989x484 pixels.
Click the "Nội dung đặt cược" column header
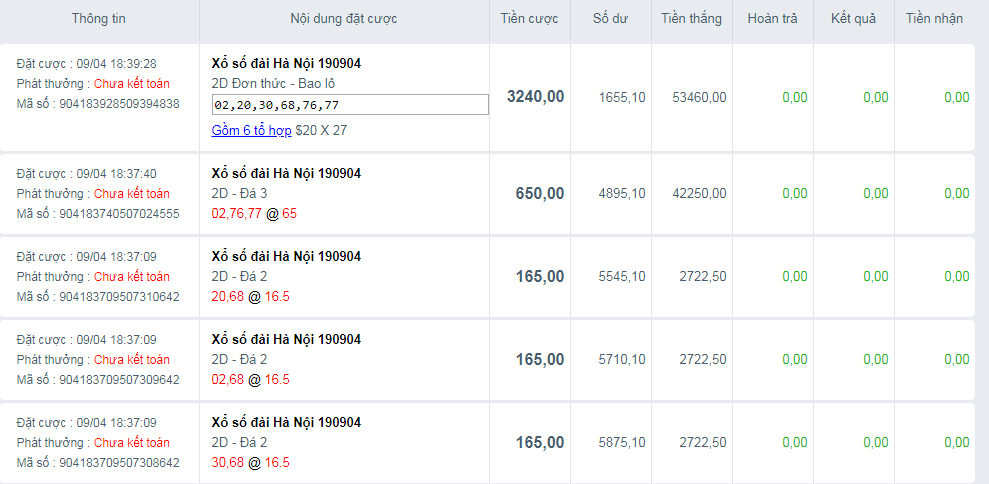pyautogui.click(x=344, y=19)
